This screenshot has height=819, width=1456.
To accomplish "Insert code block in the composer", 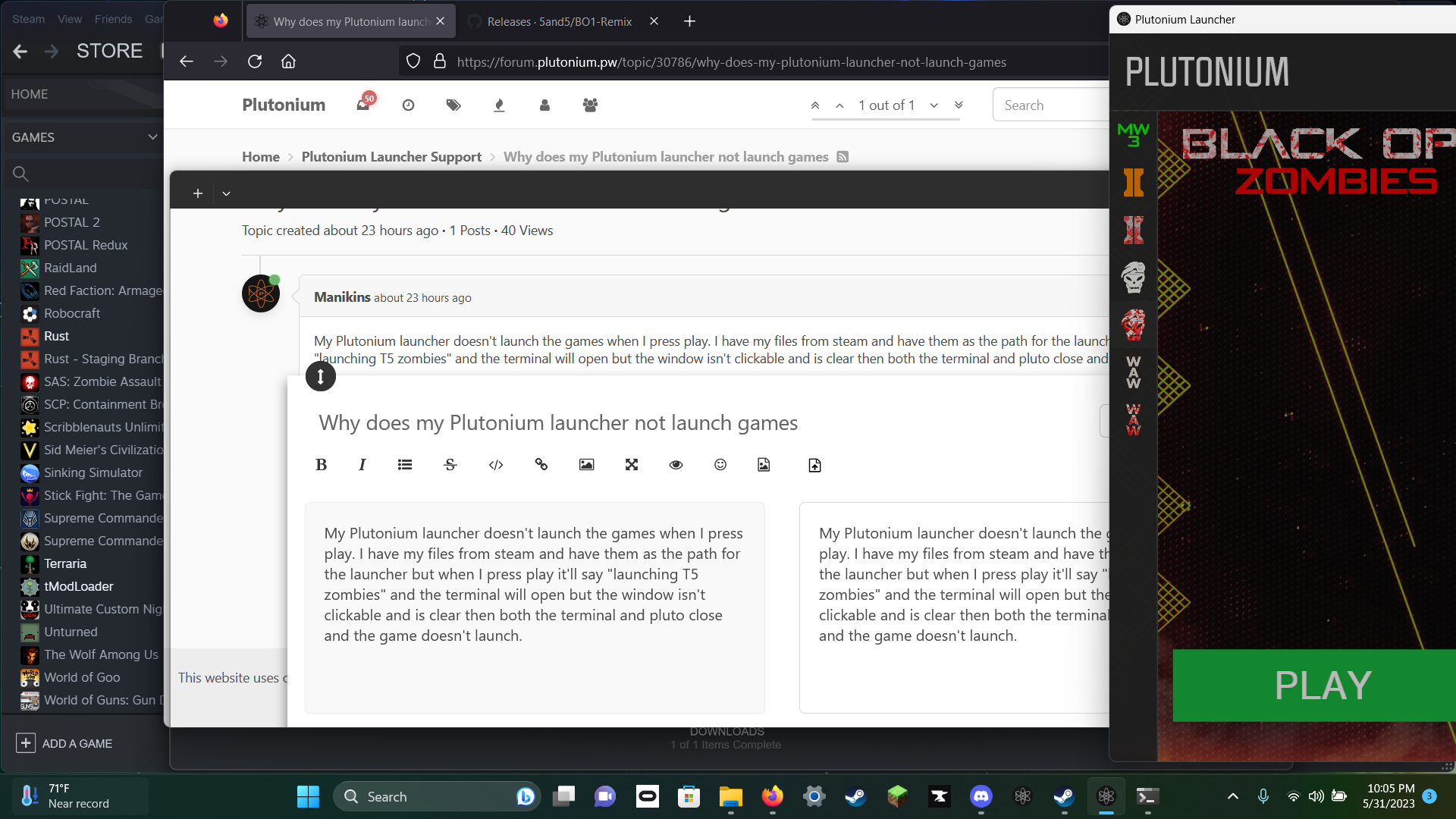I will point(496,465).
